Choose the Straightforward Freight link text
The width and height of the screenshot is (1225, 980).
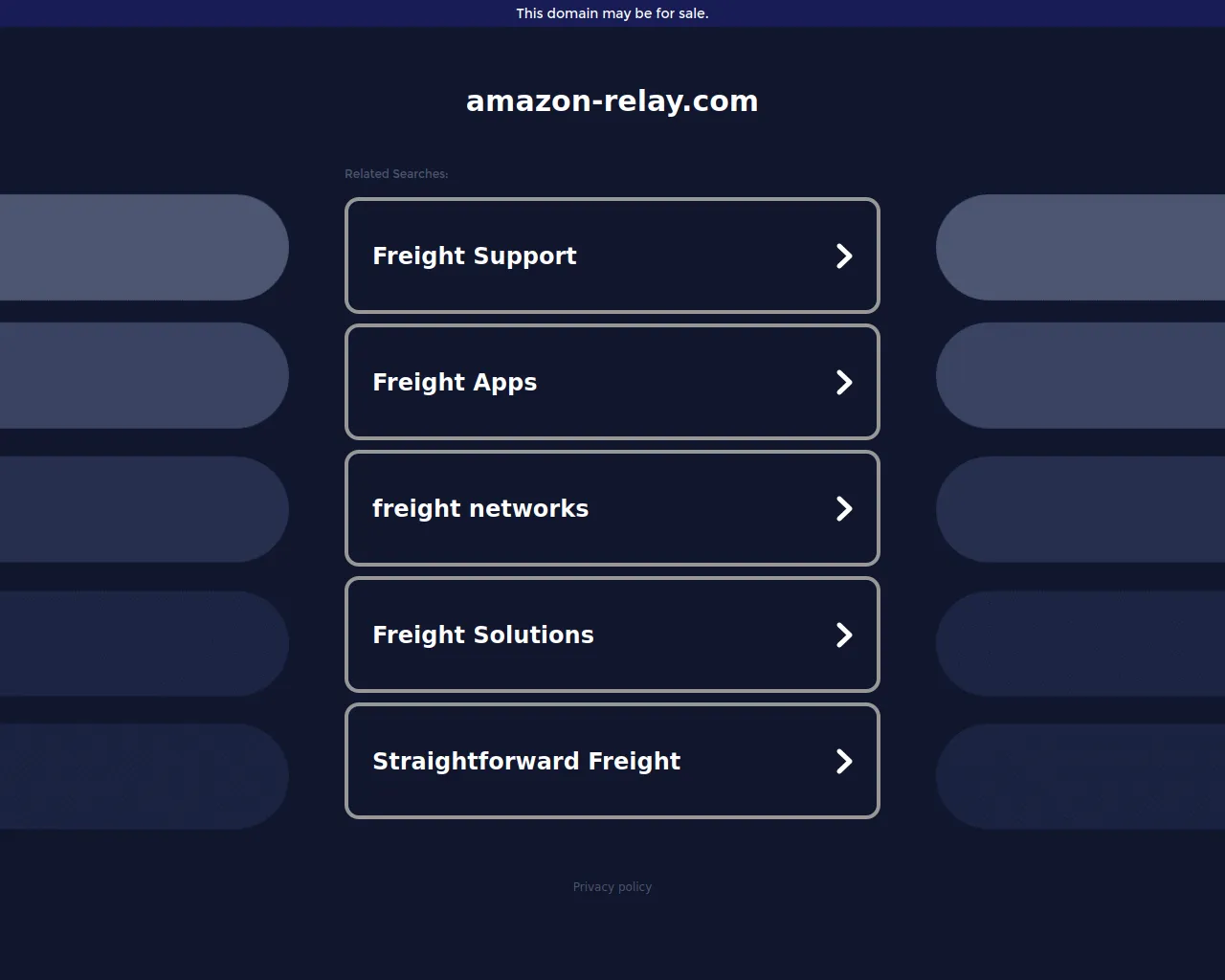pyautogui.click(x=526, y=761)
